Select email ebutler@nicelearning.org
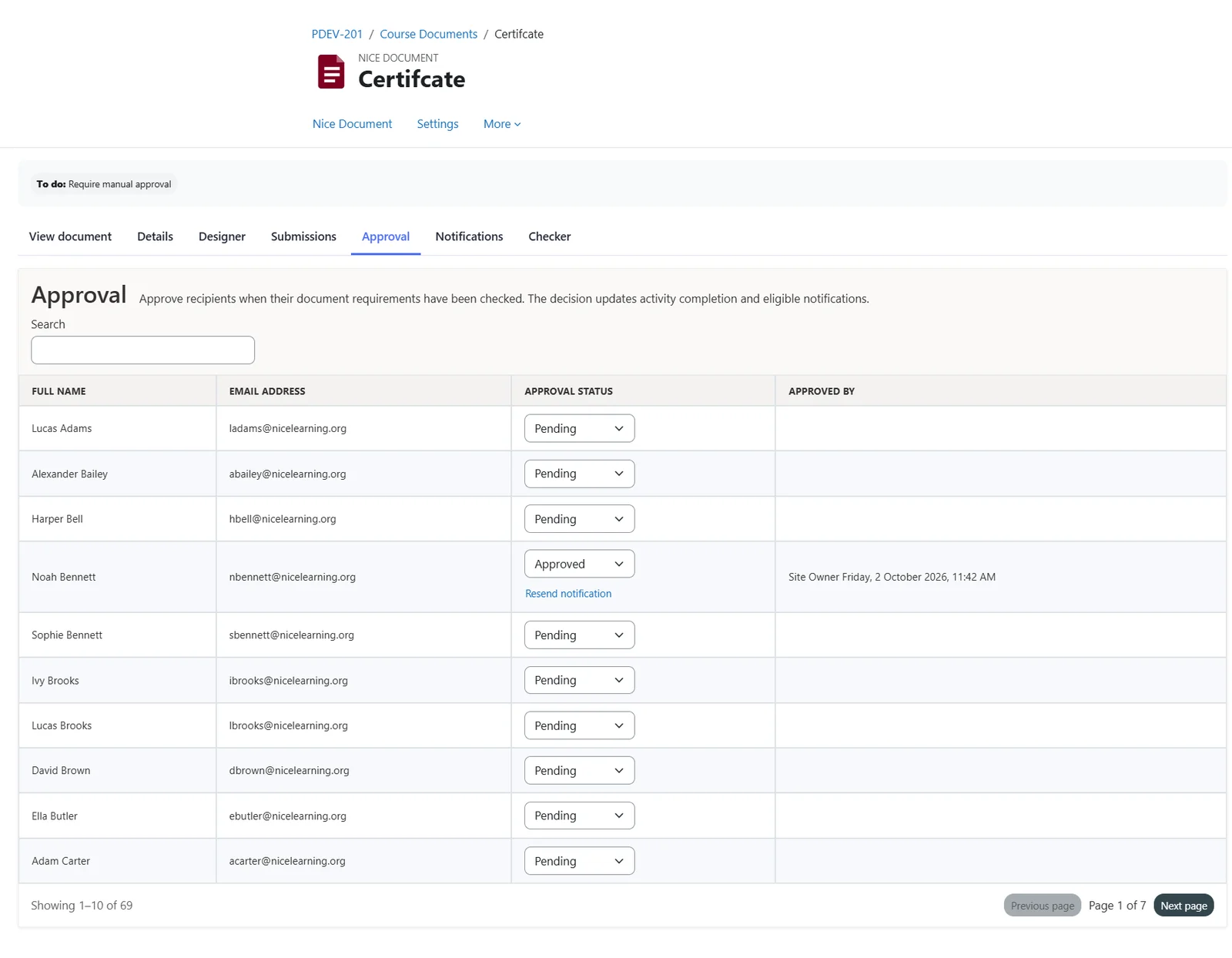 pos(287,816)
